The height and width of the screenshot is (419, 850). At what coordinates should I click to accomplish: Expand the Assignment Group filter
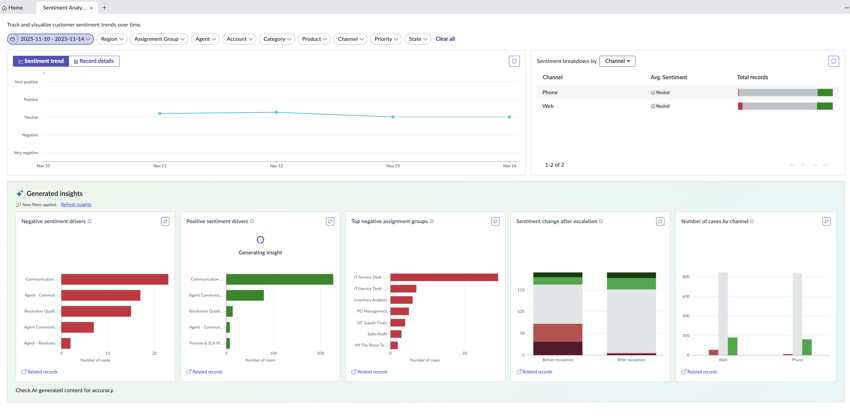tap(159, 39)
